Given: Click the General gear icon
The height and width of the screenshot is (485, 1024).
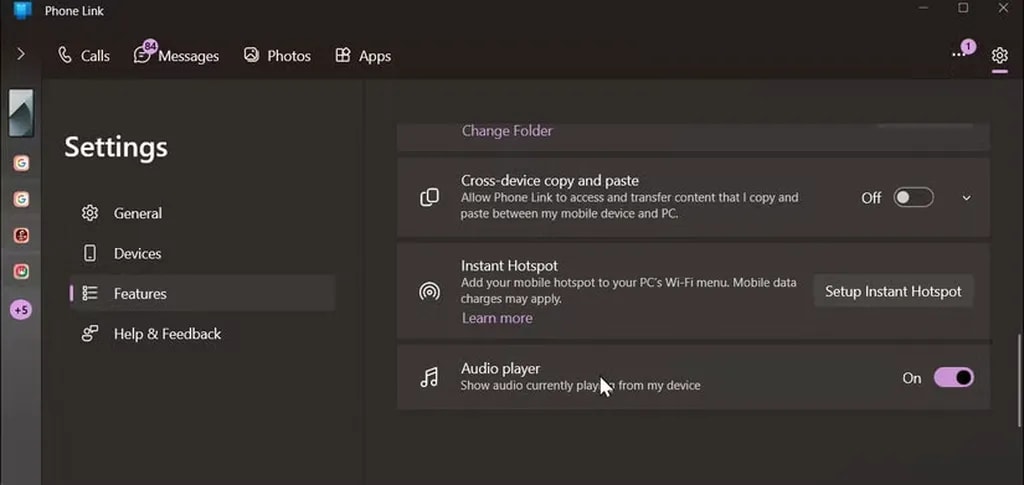Looking at the screenshot, I should [x=90, y=213].
